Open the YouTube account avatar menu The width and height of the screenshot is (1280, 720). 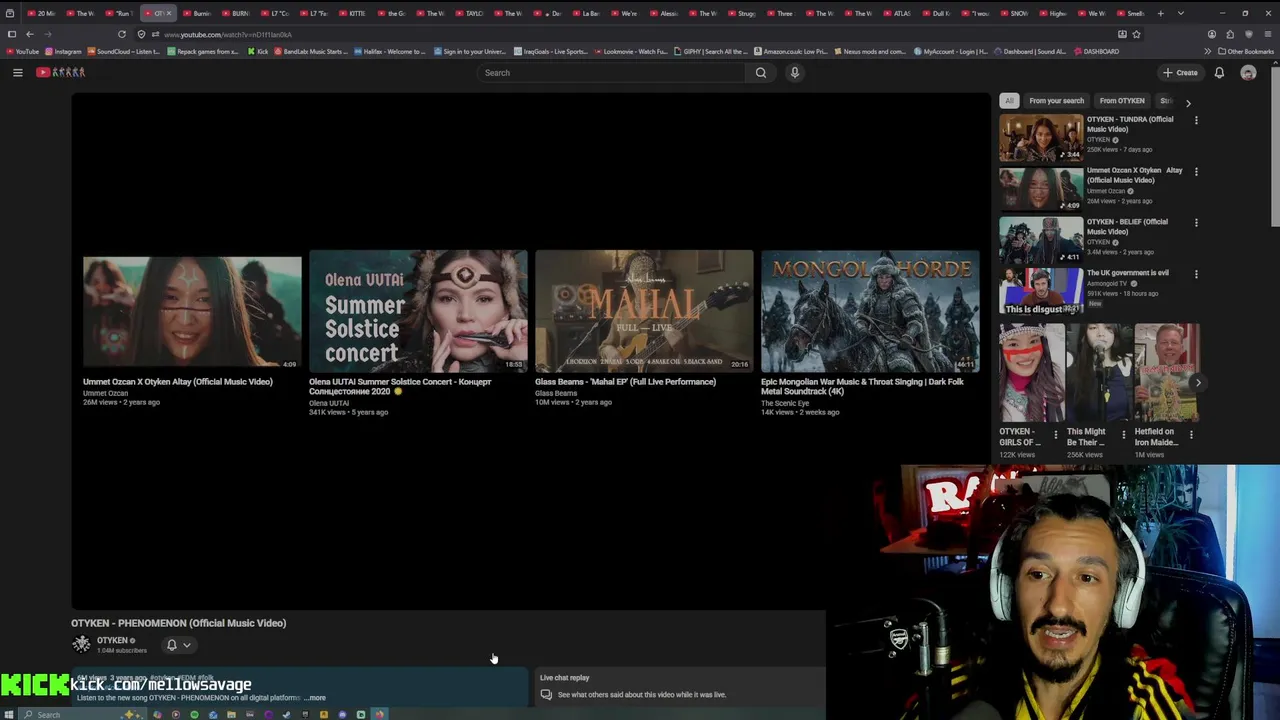[1248, 72]
